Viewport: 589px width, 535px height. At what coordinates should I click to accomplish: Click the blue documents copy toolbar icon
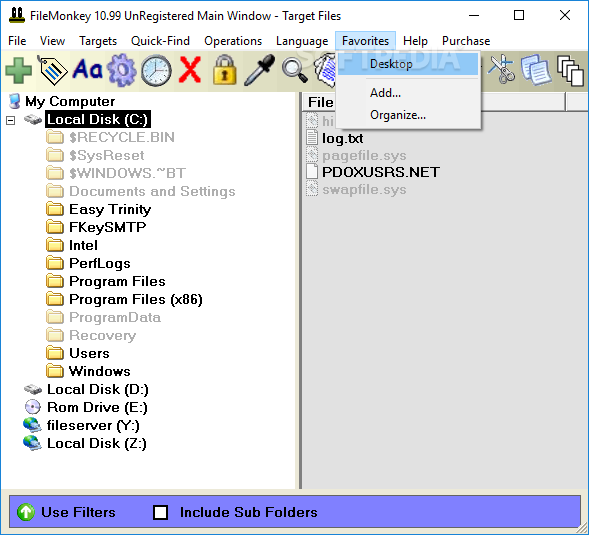[536, 70]
